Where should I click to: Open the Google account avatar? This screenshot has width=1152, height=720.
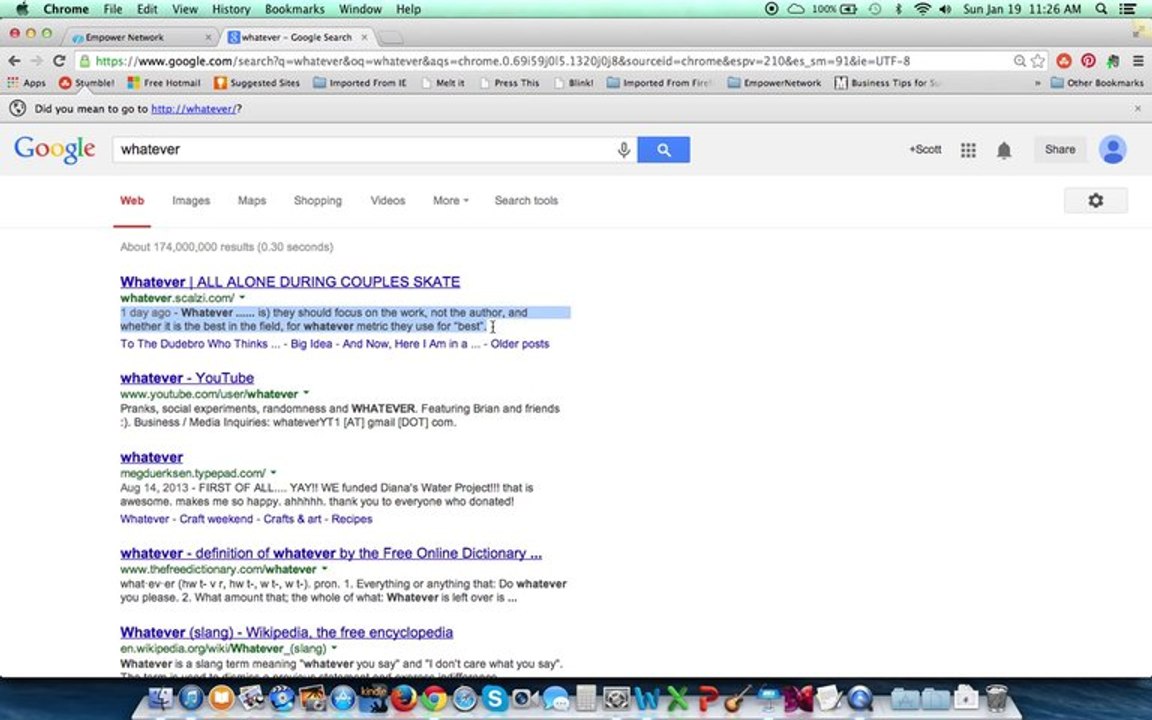click(1112, 150)
